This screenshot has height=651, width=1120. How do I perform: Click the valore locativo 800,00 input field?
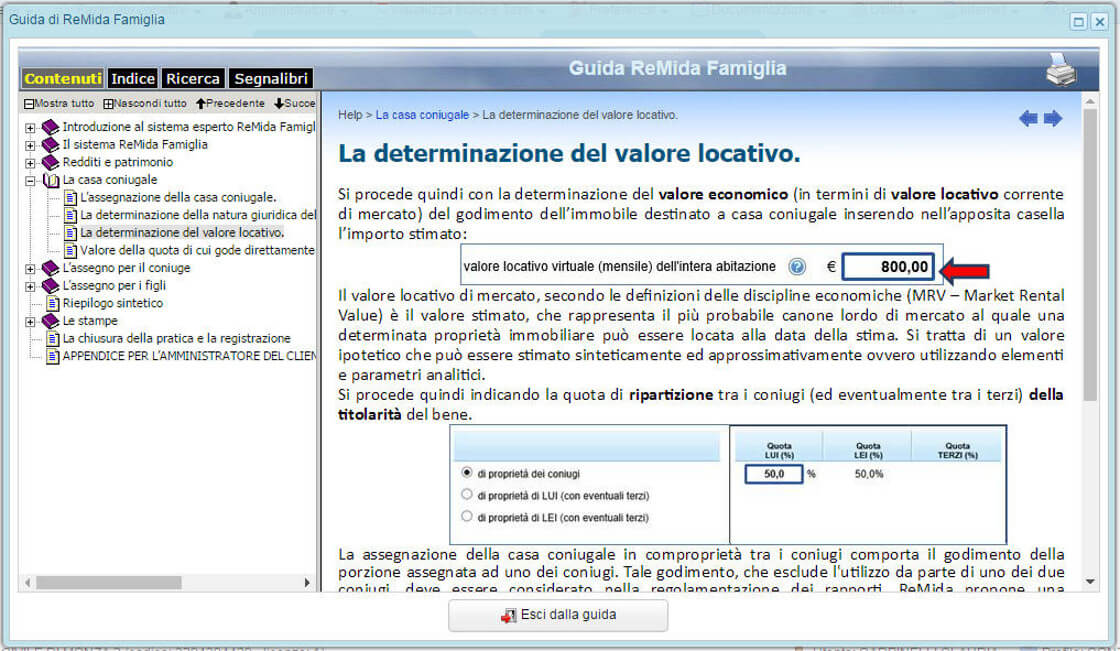coord(888,267)
